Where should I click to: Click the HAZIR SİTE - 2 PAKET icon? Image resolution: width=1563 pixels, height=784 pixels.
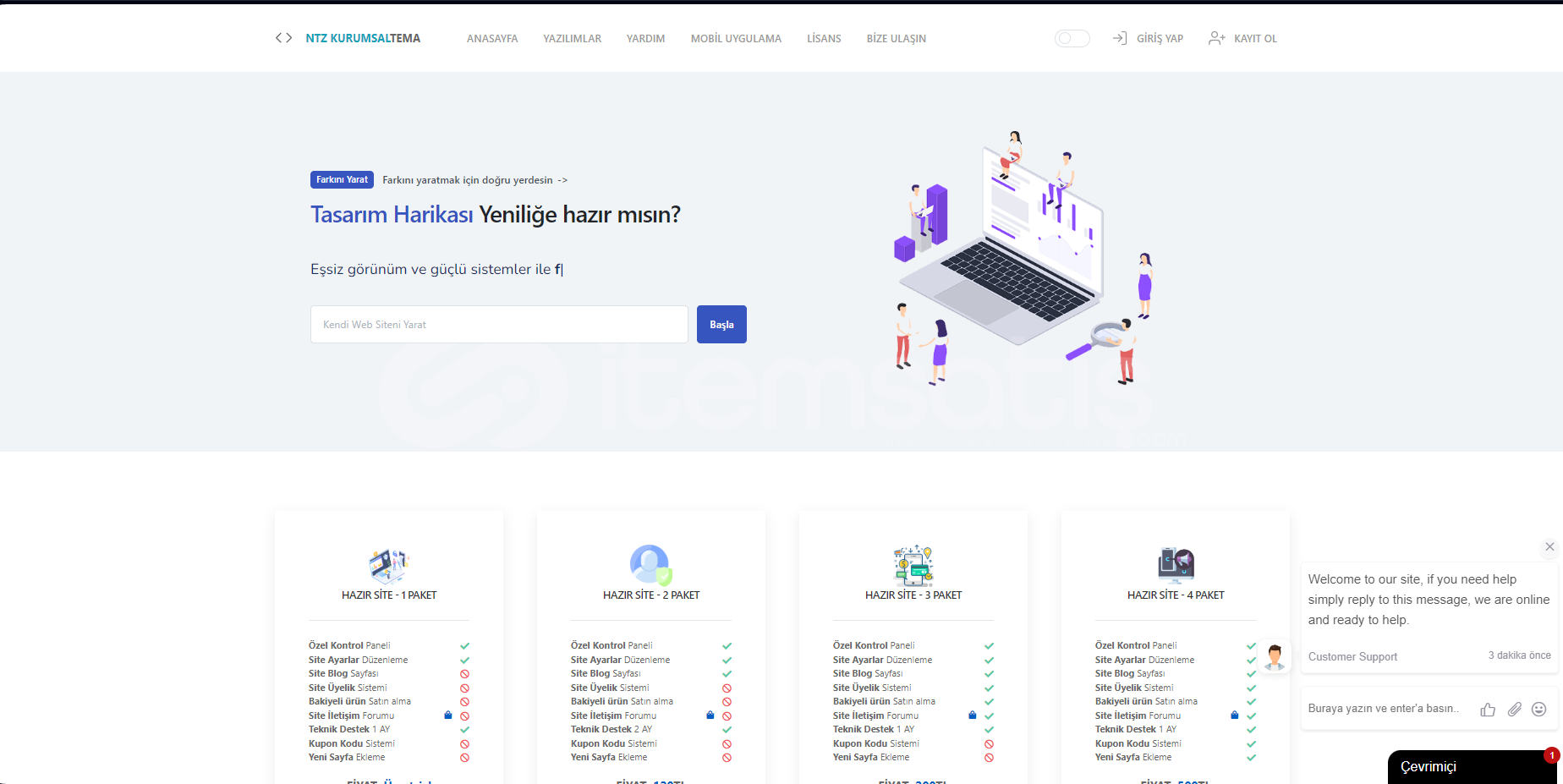651,565
